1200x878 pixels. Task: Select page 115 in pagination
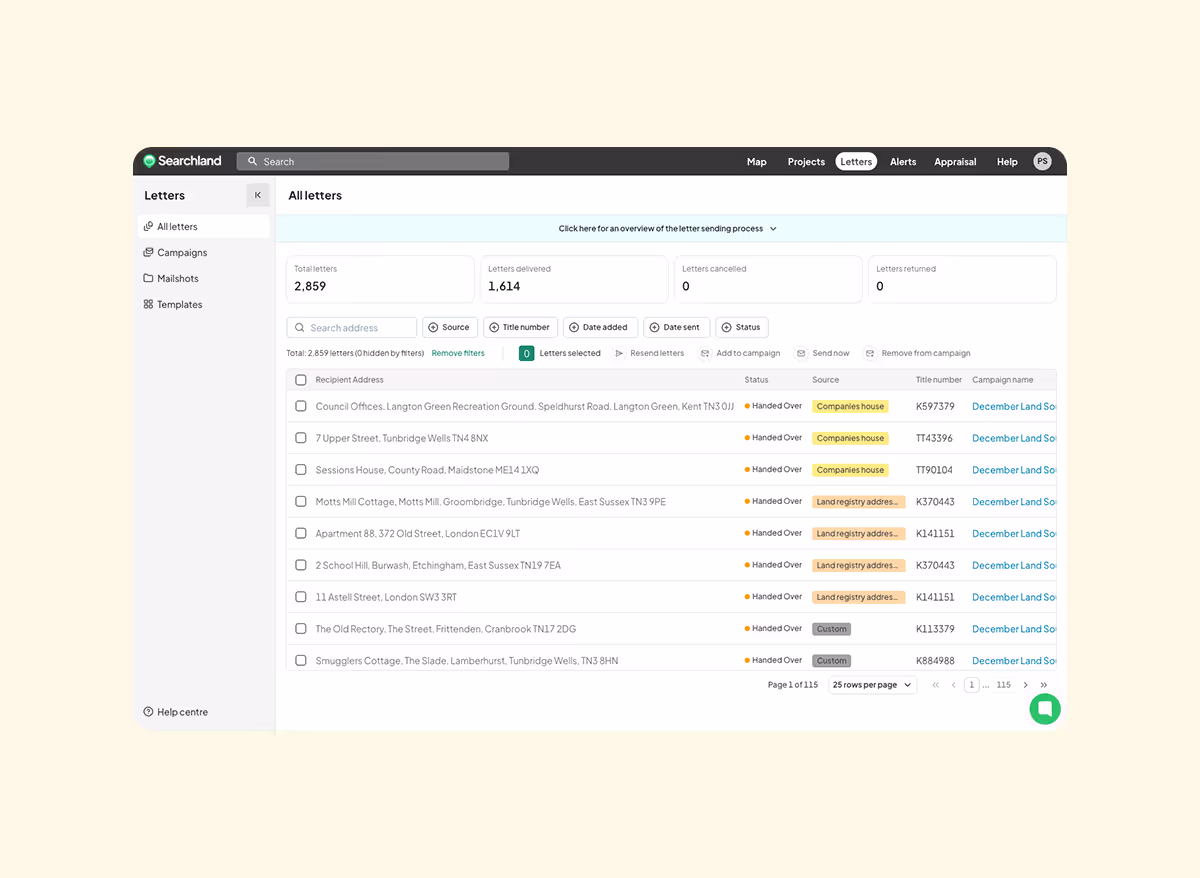pos(1003,685)
